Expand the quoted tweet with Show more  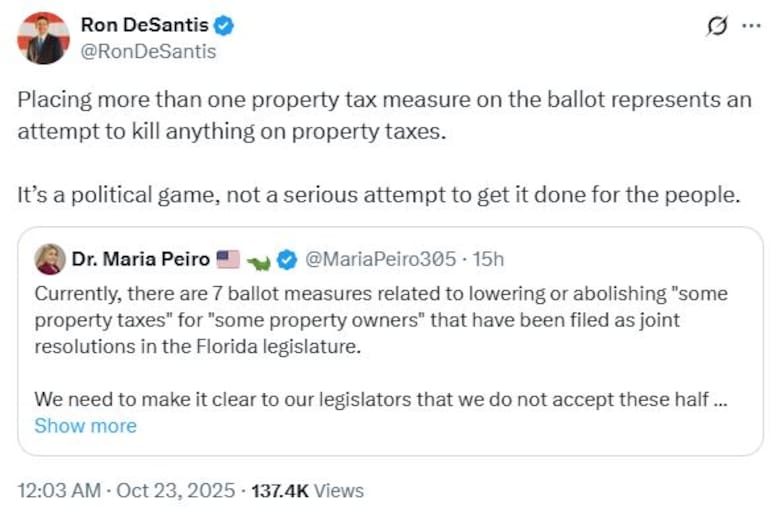[x=85, y=425]
